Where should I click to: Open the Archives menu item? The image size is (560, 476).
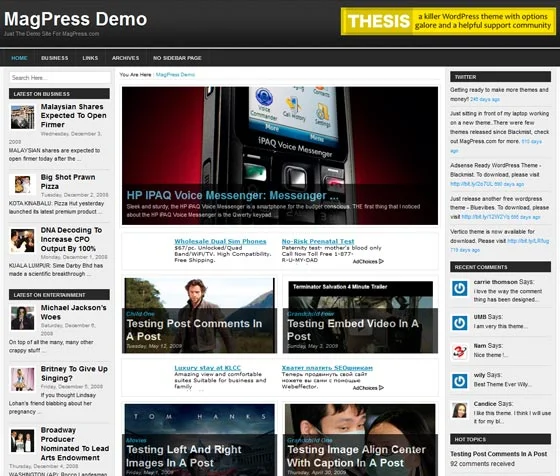click(x=125, y=58)
